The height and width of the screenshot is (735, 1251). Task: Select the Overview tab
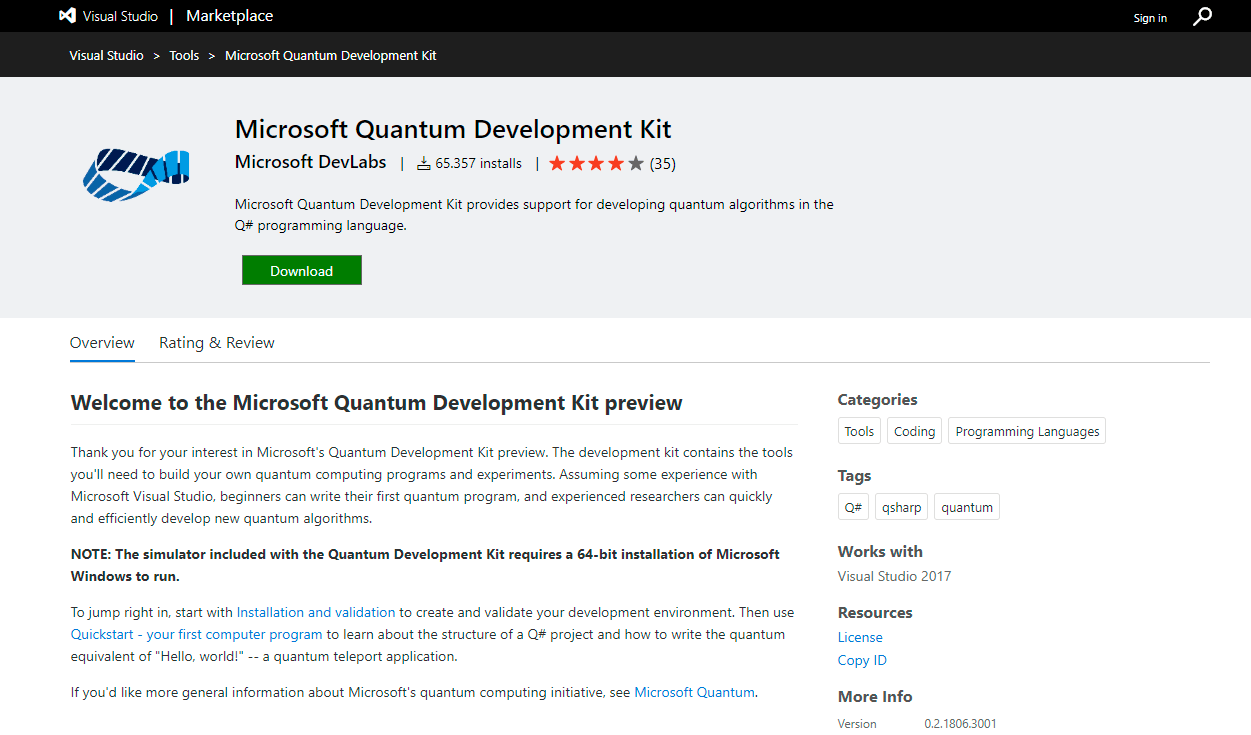[102, 343]
